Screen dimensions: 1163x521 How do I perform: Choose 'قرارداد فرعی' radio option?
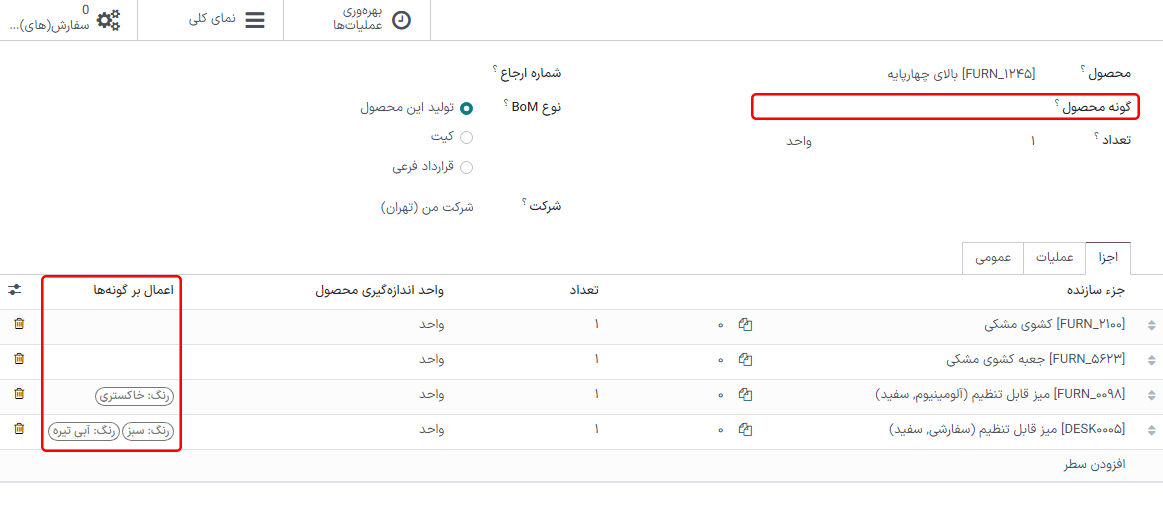click(x=466, y=167)
